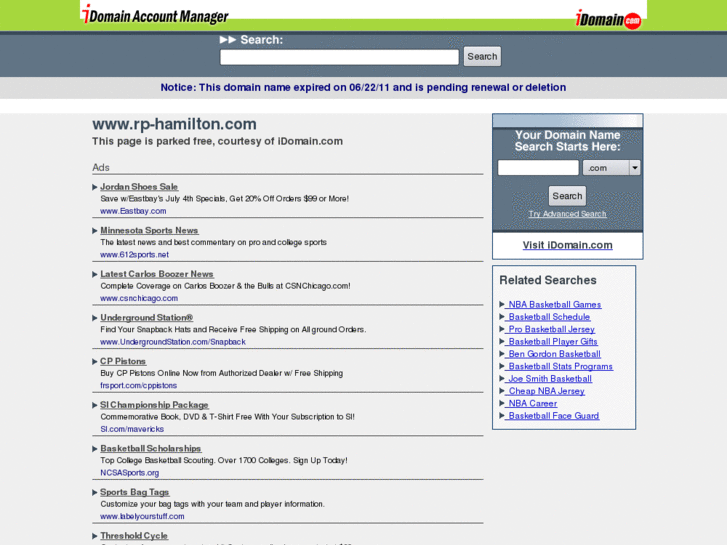This screenshot has height=545, width=727.
Task: Follow the SI.com/mavericks link
Action: (x=132, y=429)
